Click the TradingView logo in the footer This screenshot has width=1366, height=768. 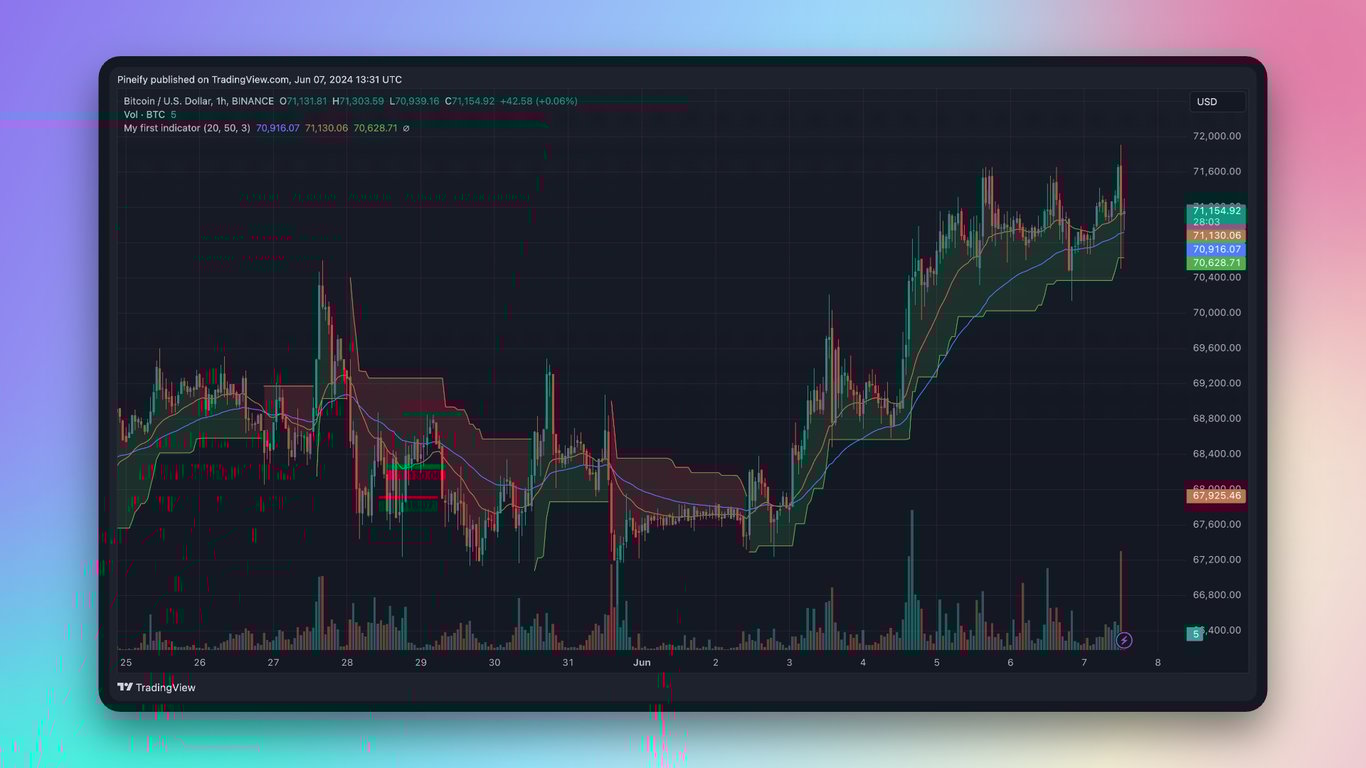[x=156, y=687]
